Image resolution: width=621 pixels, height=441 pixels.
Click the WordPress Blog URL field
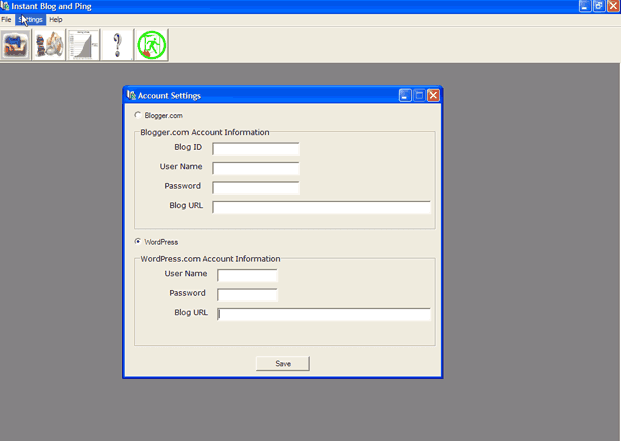point(324,315)
